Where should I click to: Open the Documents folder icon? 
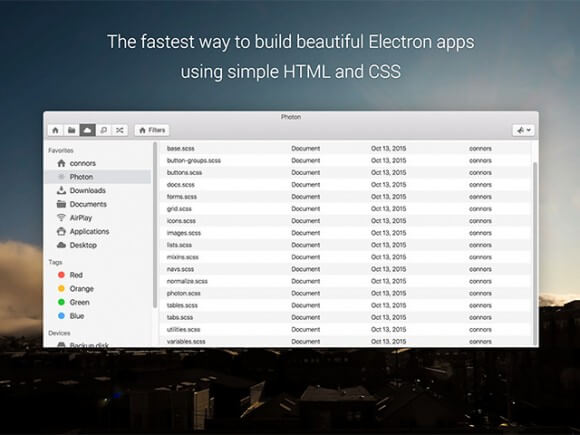[x=61, y=204]
